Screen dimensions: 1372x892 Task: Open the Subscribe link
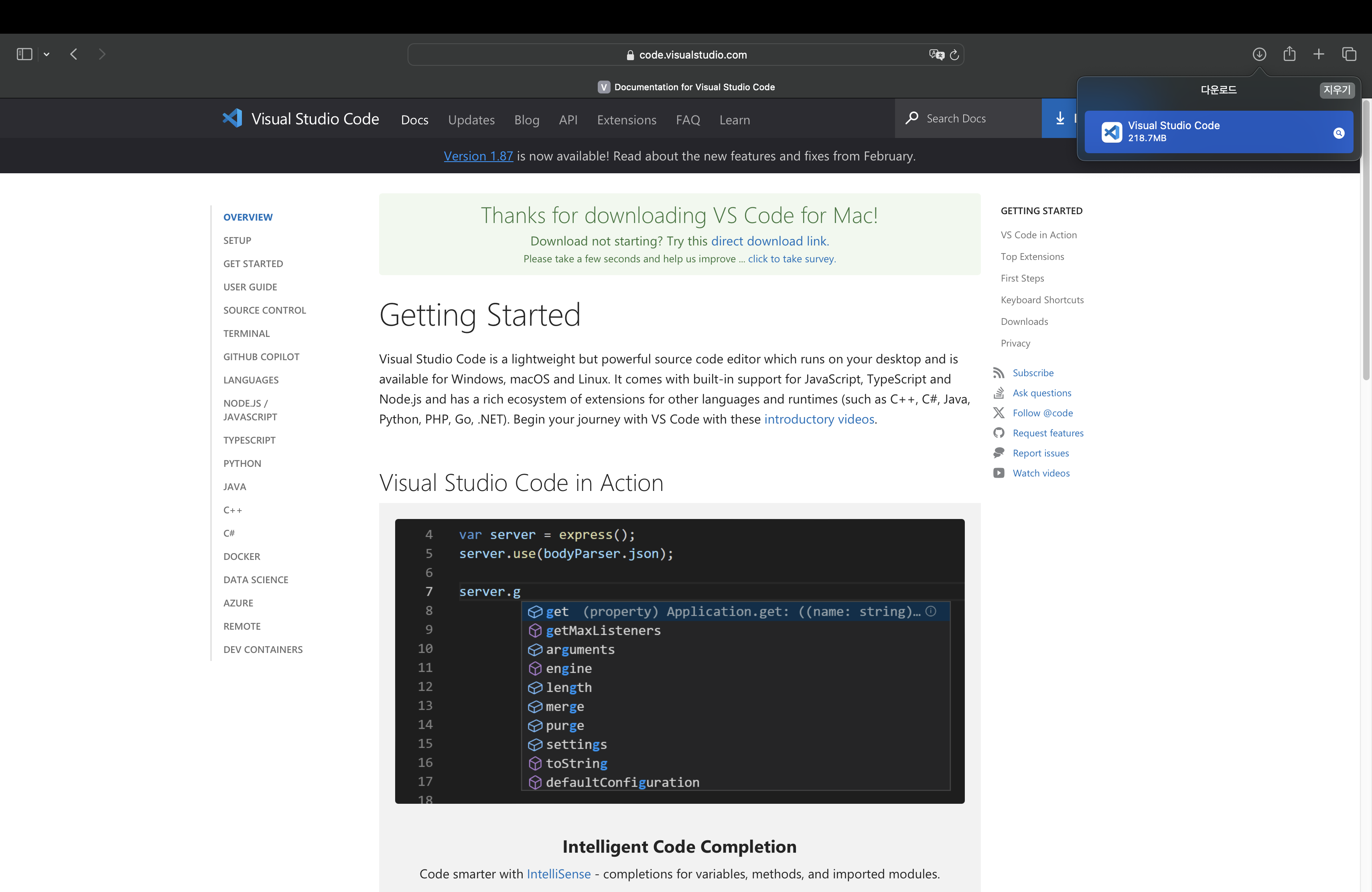click(x=1033, y=373)
